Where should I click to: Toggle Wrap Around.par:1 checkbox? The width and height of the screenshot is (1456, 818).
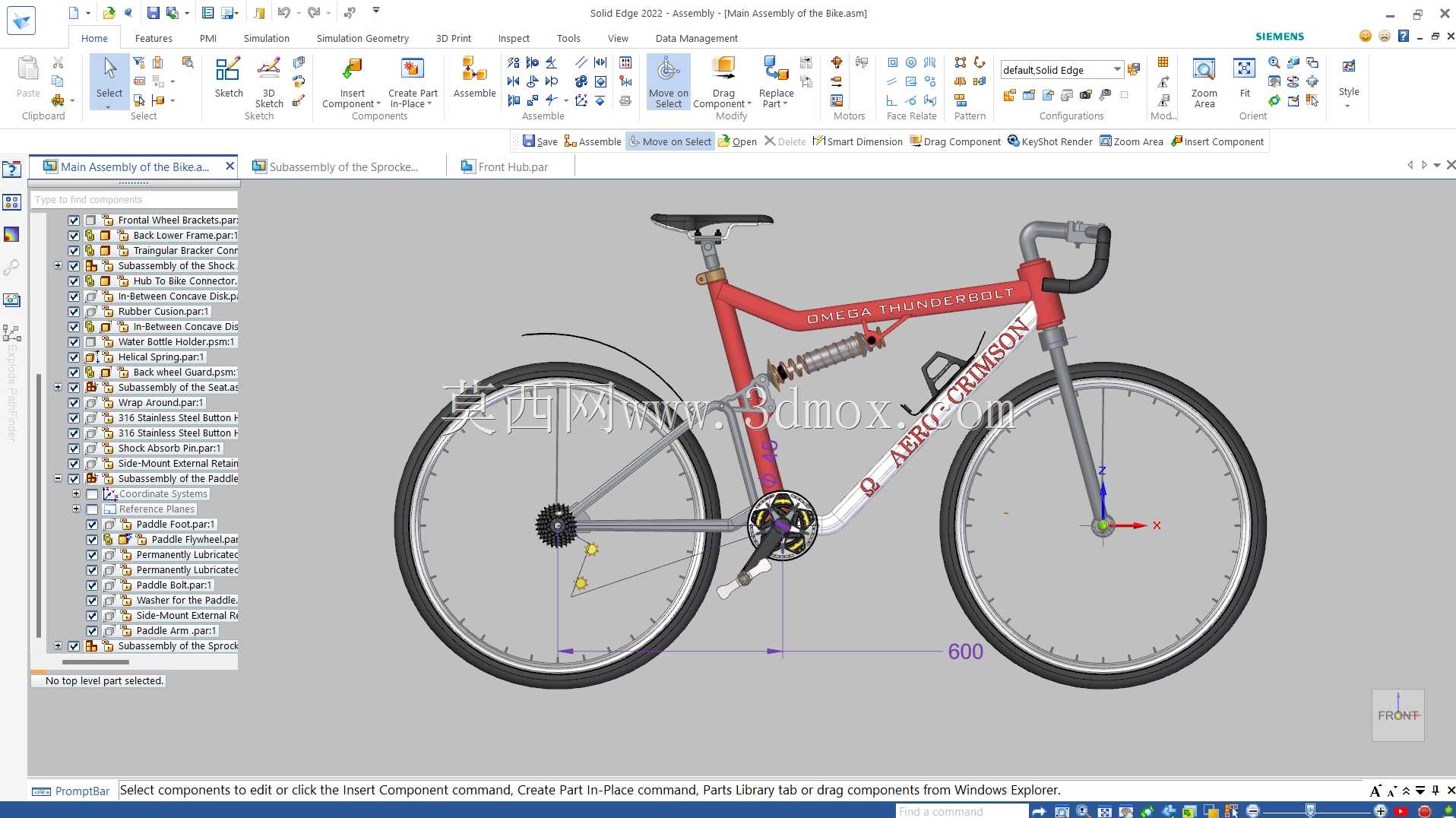[x=74, y=403]
